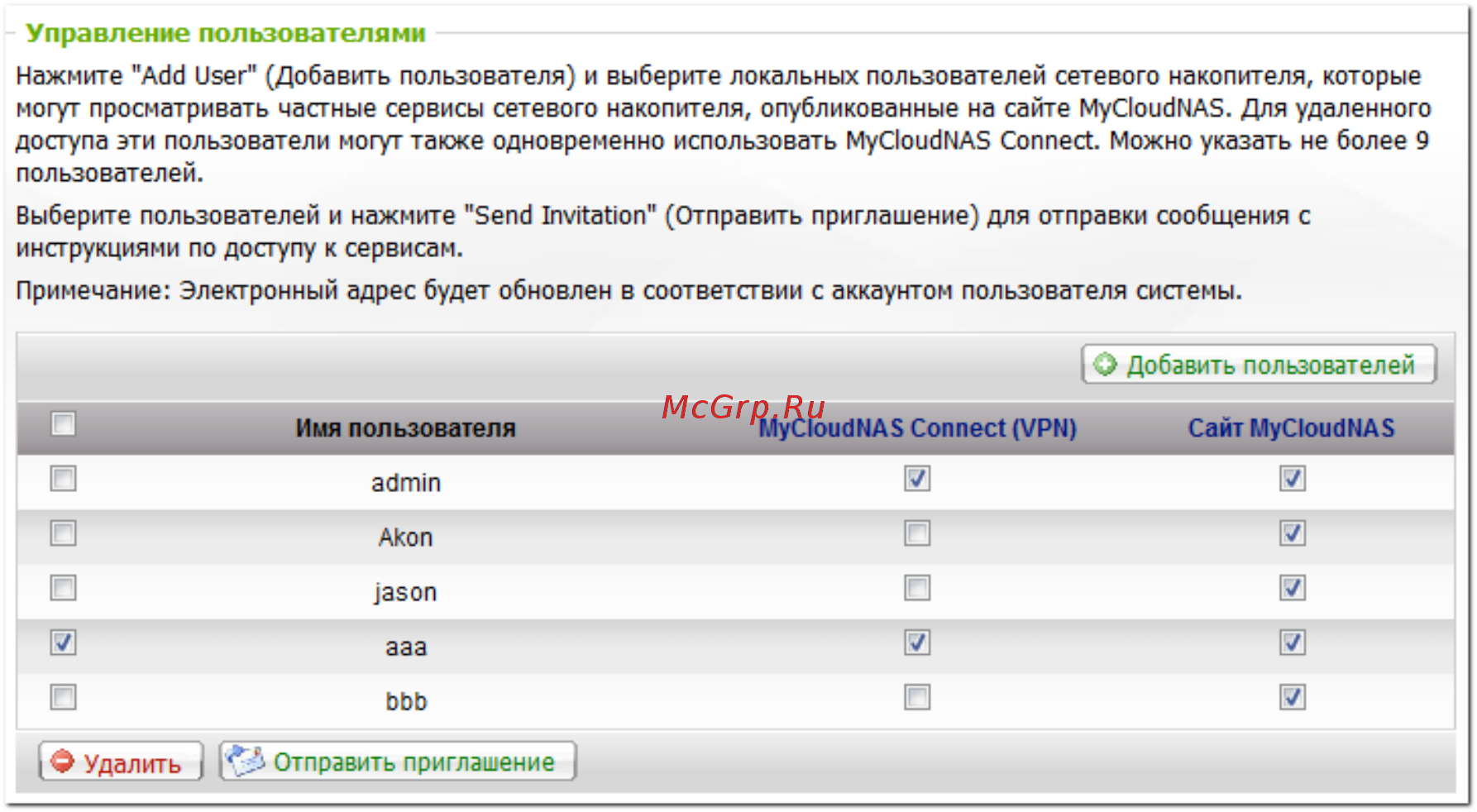The image size is (1477, 812).
Task: Select the jason row checkbox
Action: tap(63, 588)
